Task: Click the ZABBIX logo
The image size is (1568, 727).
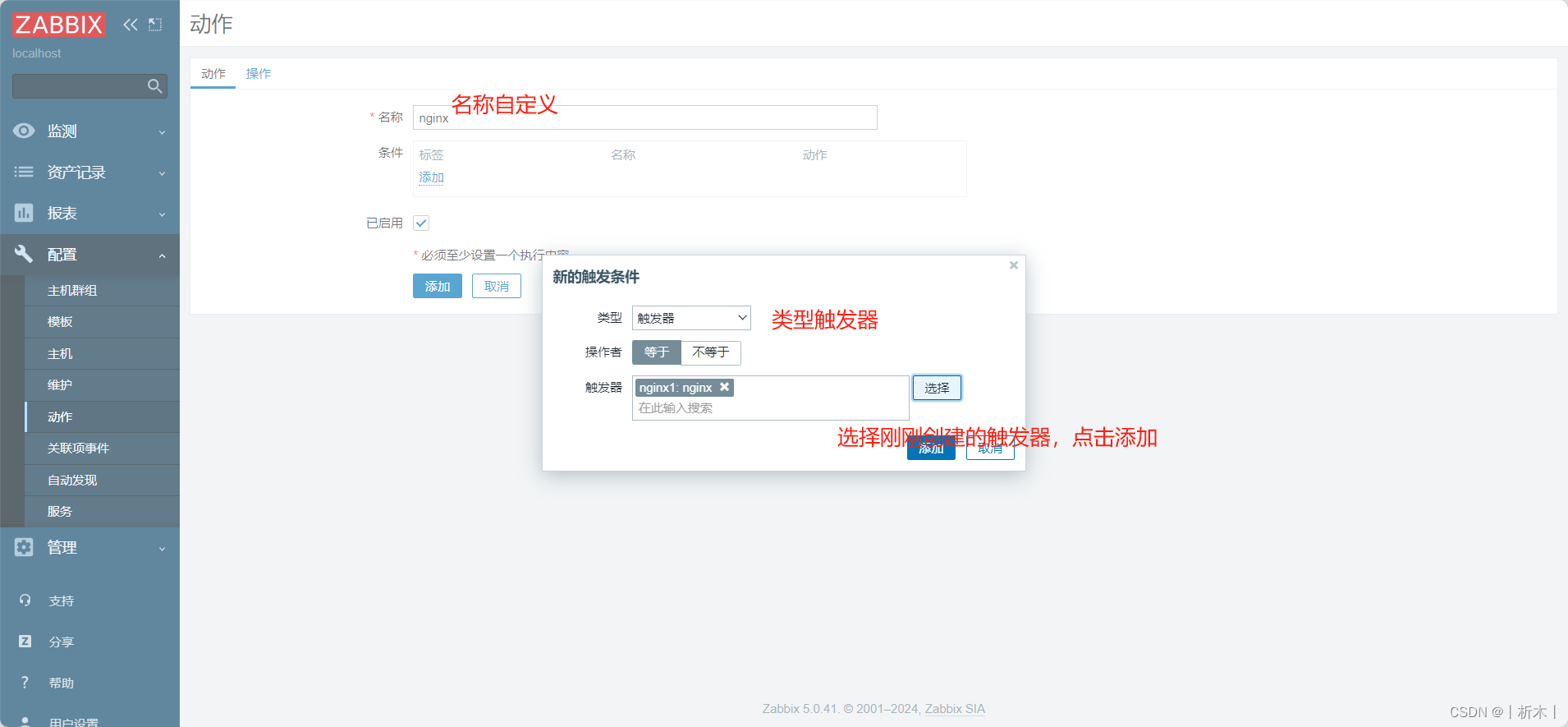Action: 59,25
